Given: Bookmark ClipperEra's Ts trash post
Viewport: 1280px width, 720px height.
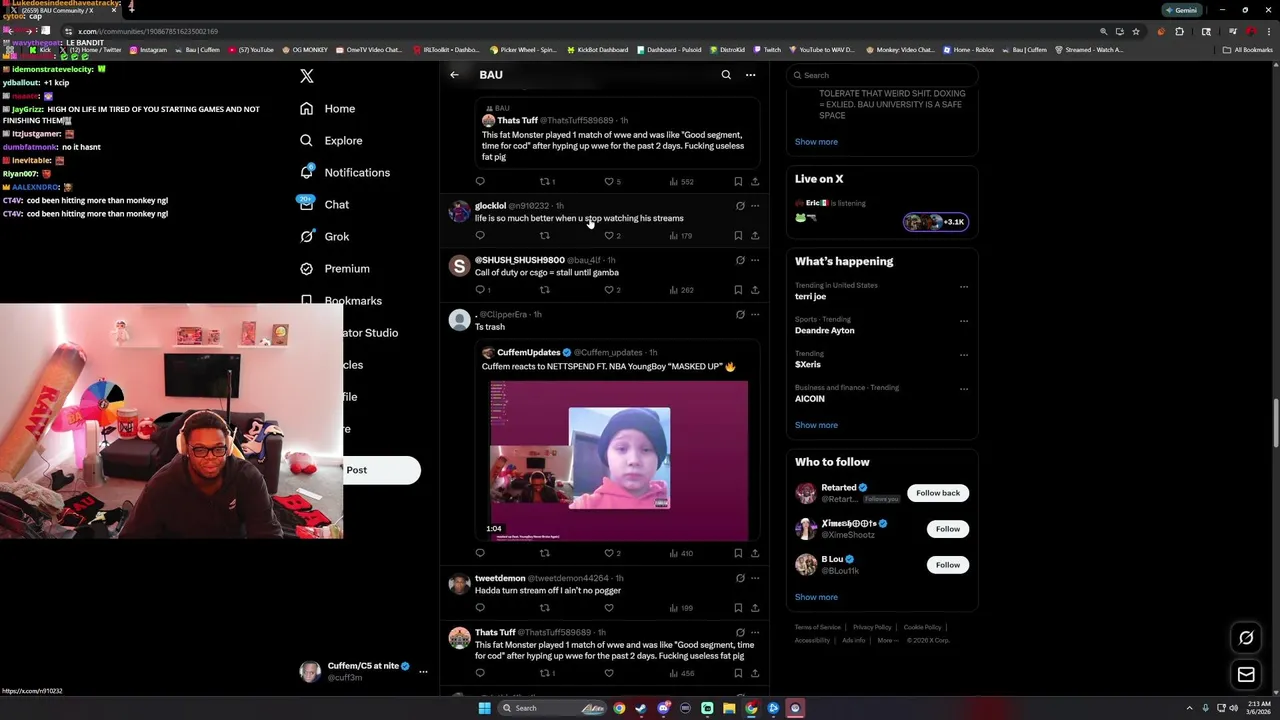Looking at the screenshot, I should [x=738, y=553].
